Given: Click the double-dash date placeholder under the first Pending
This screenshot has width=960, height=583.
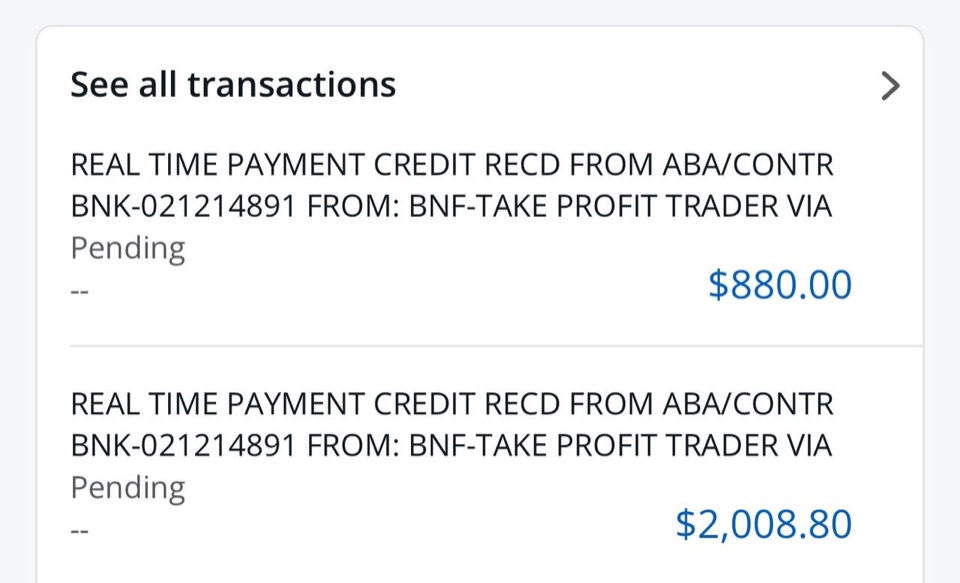Looking at the screenshot, I should pyautogui.click(x=80, y=292).
